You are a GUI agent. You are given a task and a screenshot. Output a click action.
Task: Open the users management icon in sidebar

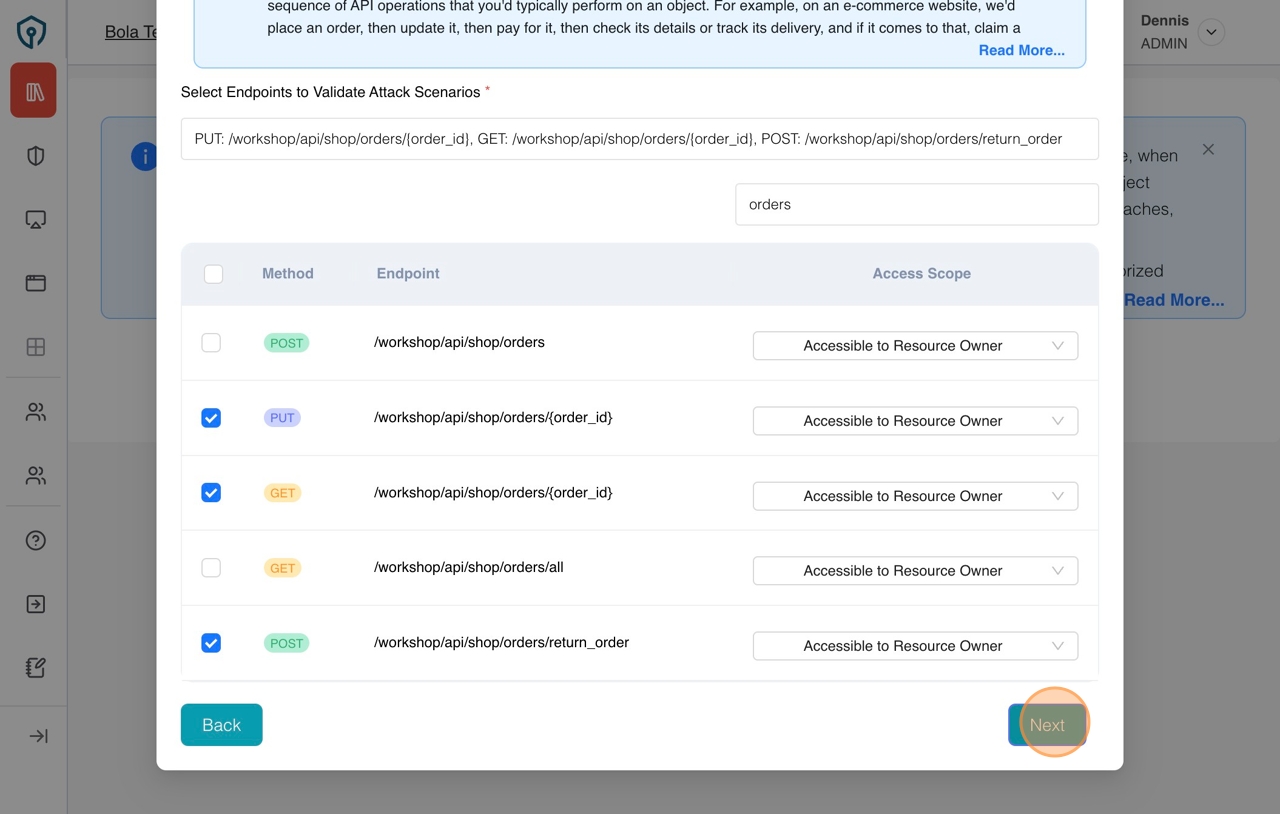(x=33, y=411)
